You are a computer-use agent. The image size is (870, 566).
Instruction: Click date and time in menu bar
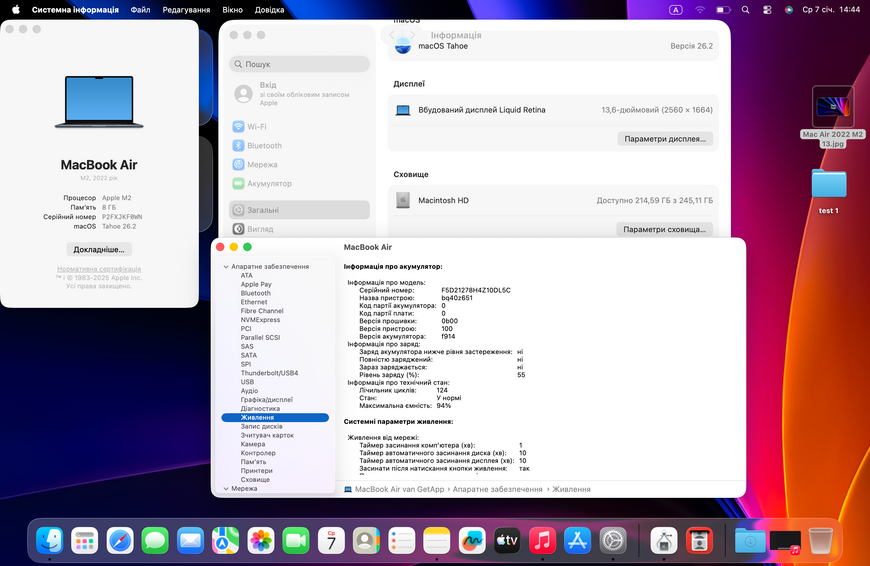(x=831, y=9)
